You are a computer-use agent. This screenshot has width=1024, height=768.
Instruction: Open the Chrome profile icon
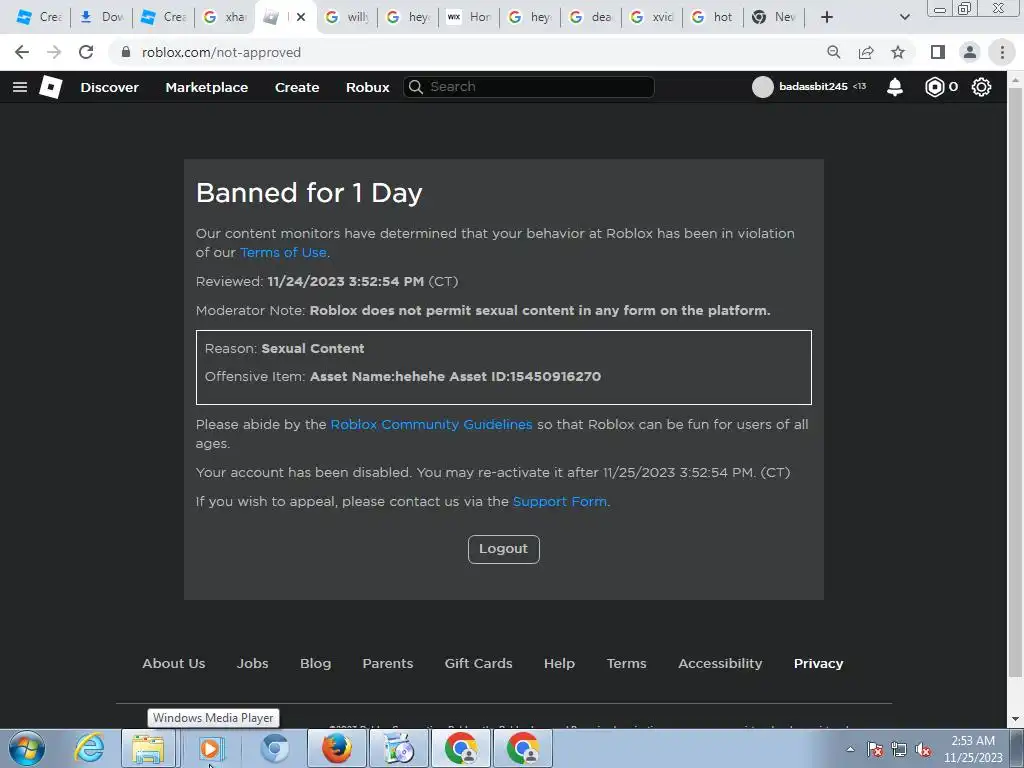tap(970, 52)
